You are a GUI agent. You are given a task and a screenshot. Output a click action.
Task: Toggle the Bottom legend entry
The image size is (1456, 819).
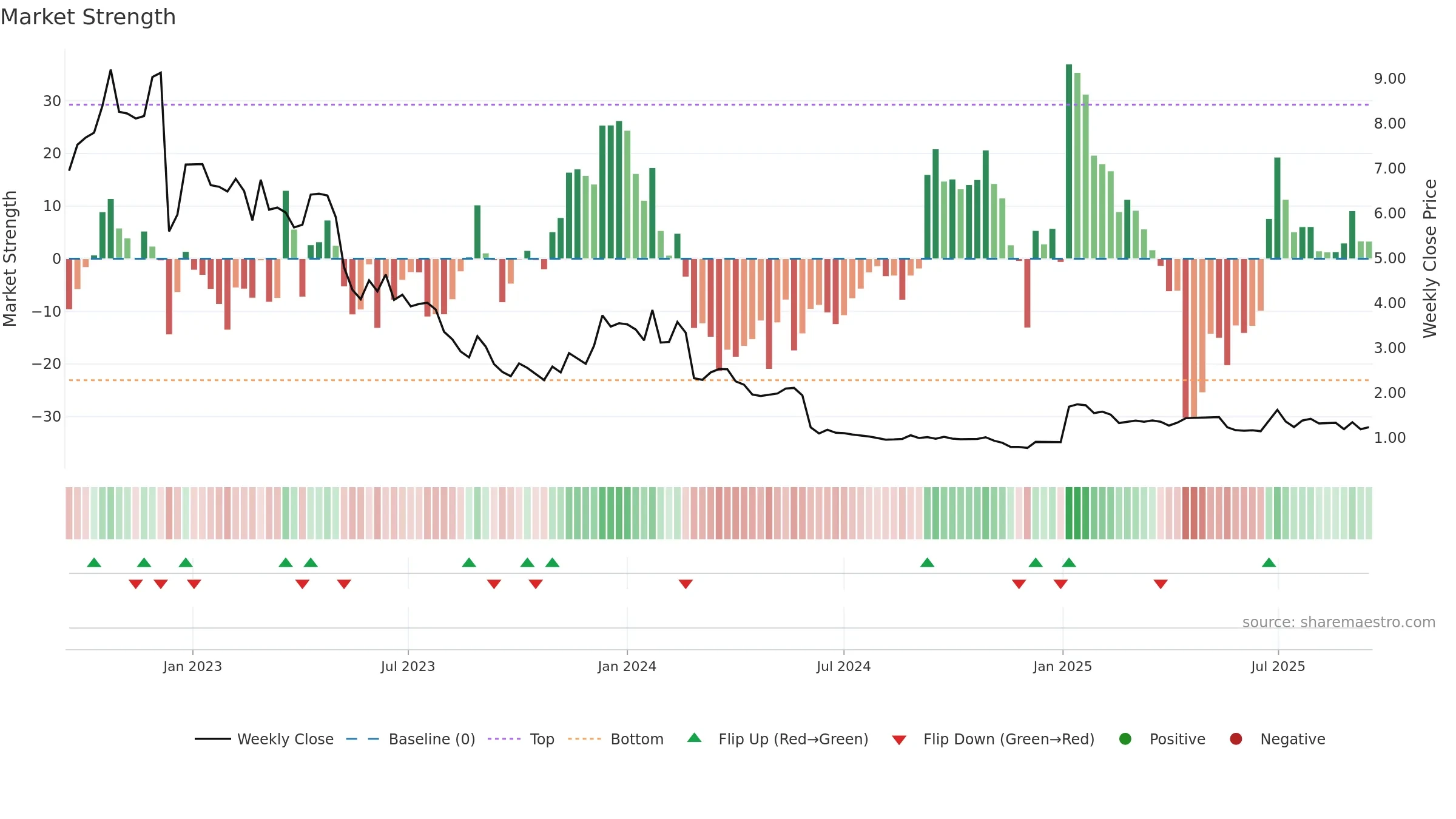[616, 739]
